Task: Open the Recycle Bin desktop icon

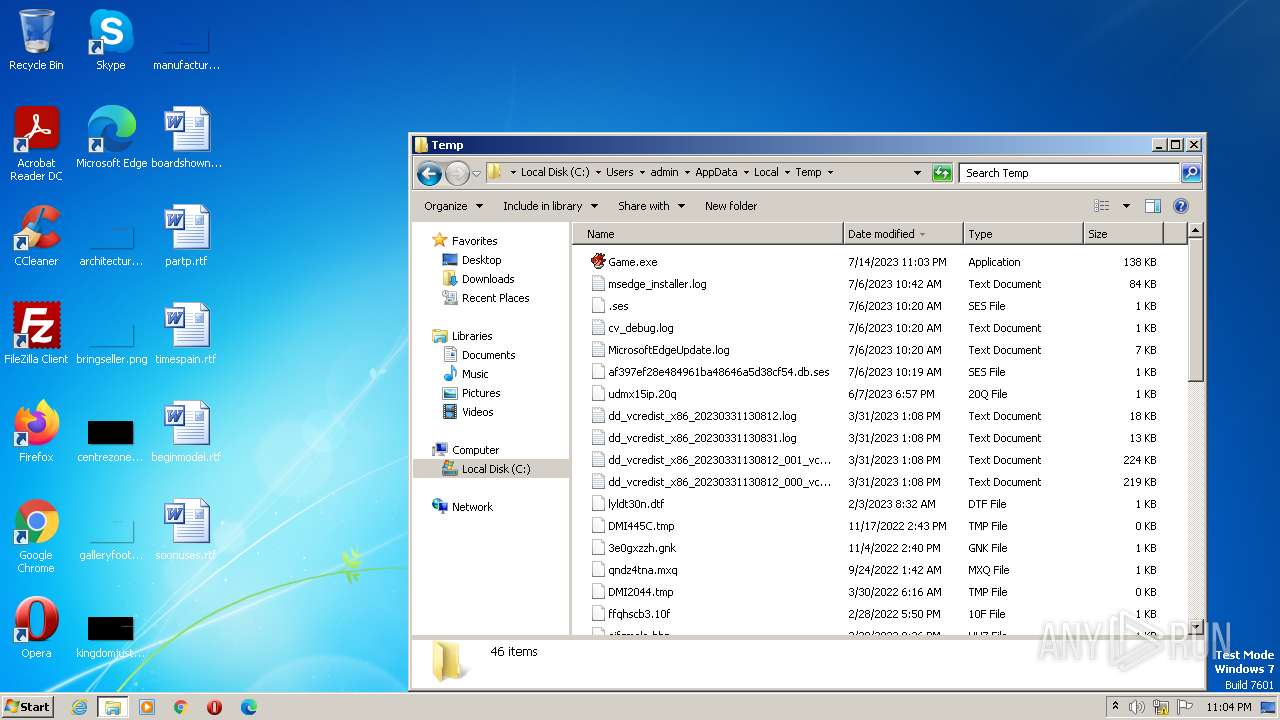Action: coord(36,40)
